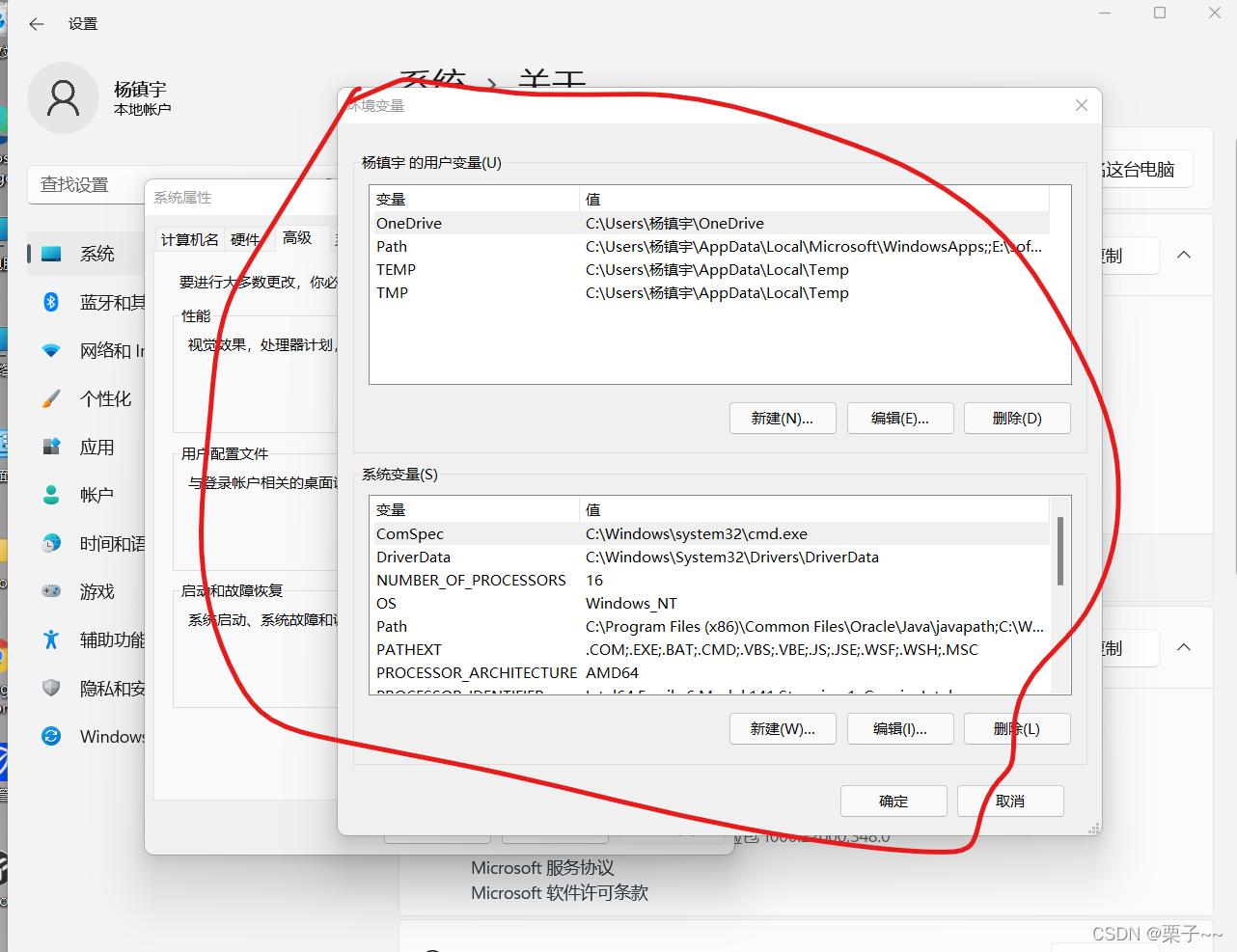Open the user account avatar icon
The width and height of the screenshot is (1237, 952).
coord(63,98)
